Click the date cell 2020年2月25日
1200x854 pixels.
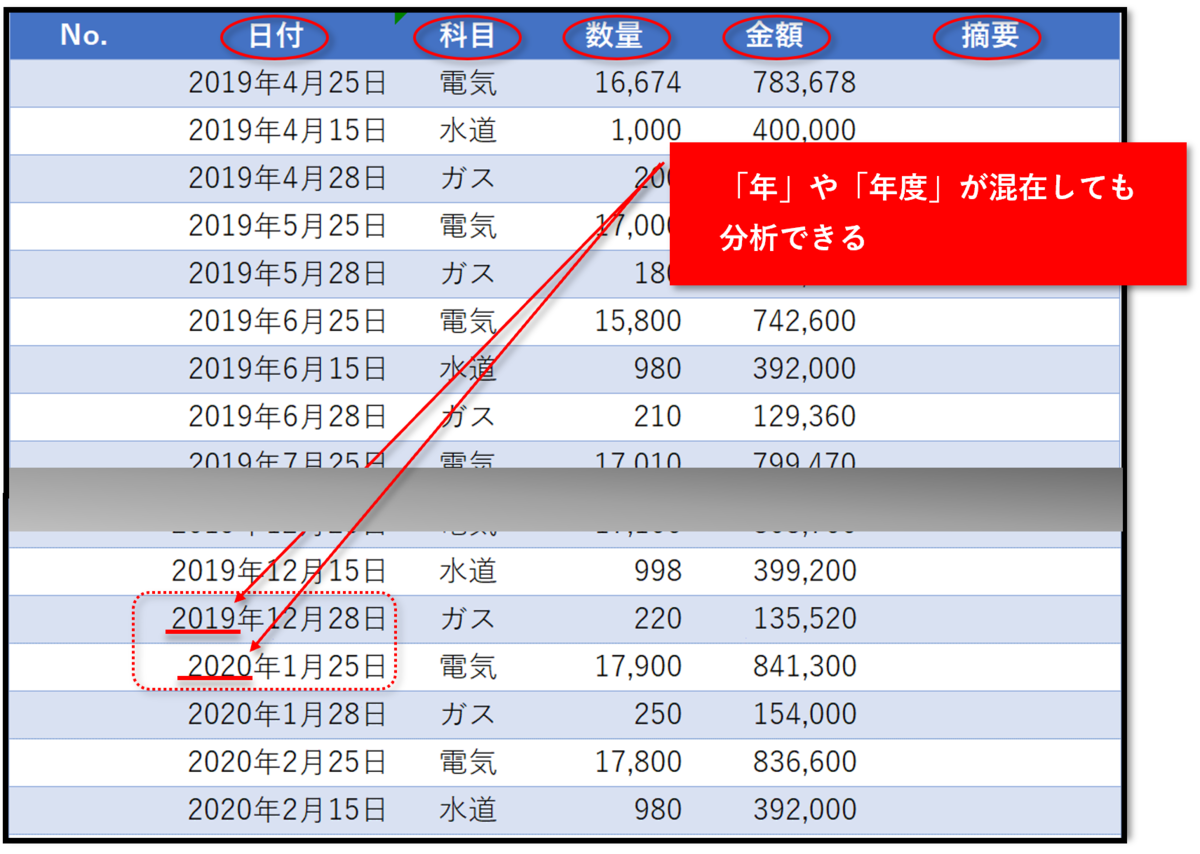287,762
